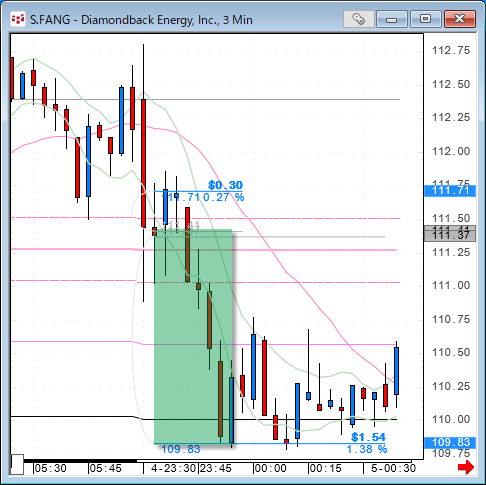Click the 05:30 time axis label
The height and width of the screenshot is (485, 486).
tap(51, 468)
